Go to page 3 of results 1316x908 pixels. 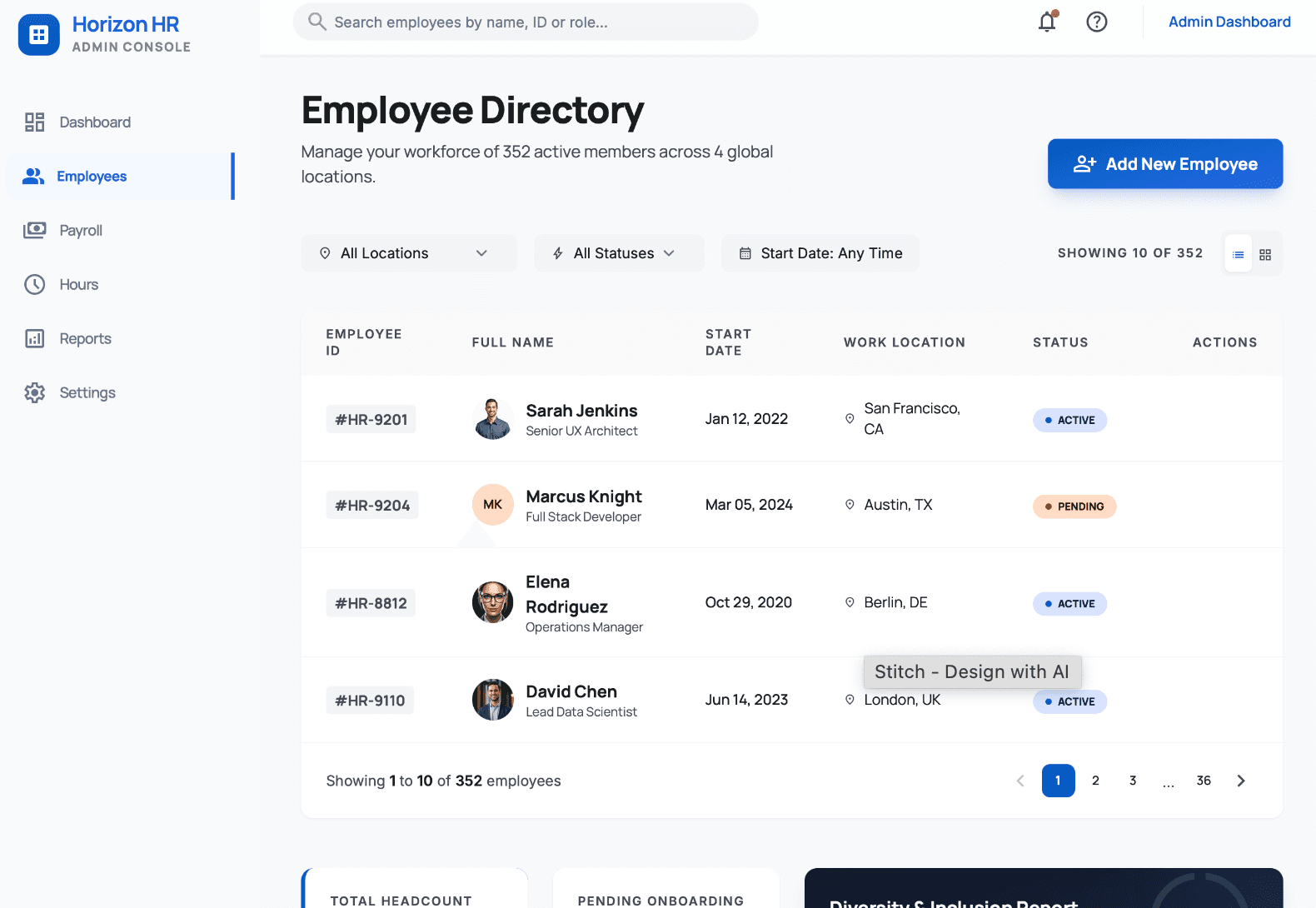[1133, 781]
